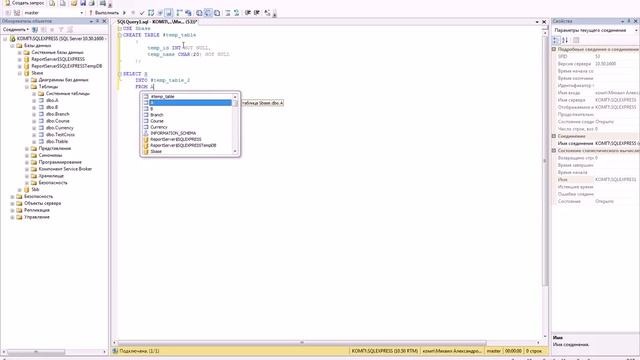Select the Системные таблицы folder

click(x=67, y=93)
